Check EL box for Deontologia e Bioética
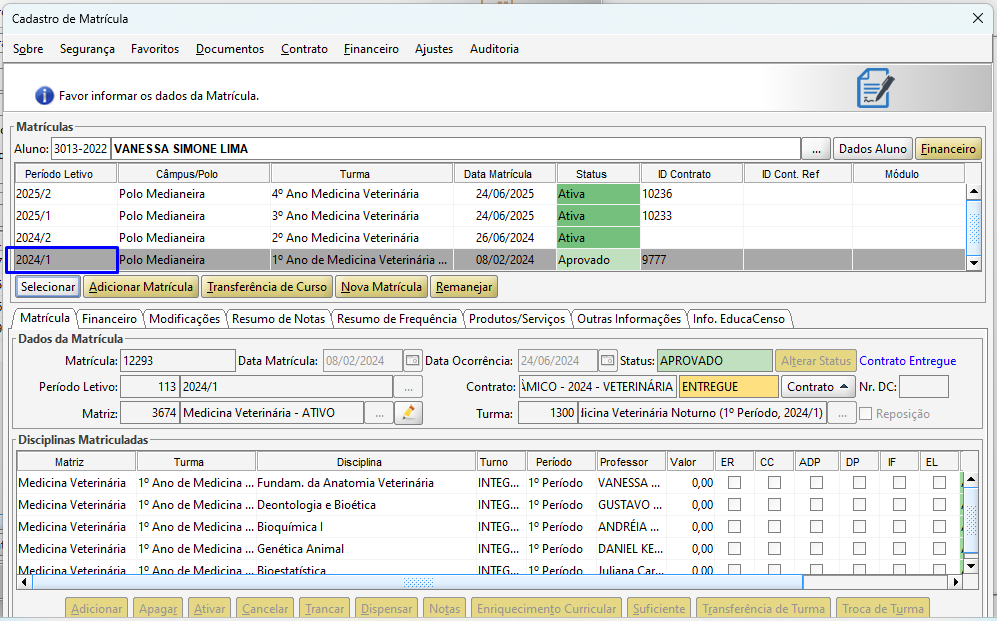This screenshot has width=997, height=621. coord(939,505)
